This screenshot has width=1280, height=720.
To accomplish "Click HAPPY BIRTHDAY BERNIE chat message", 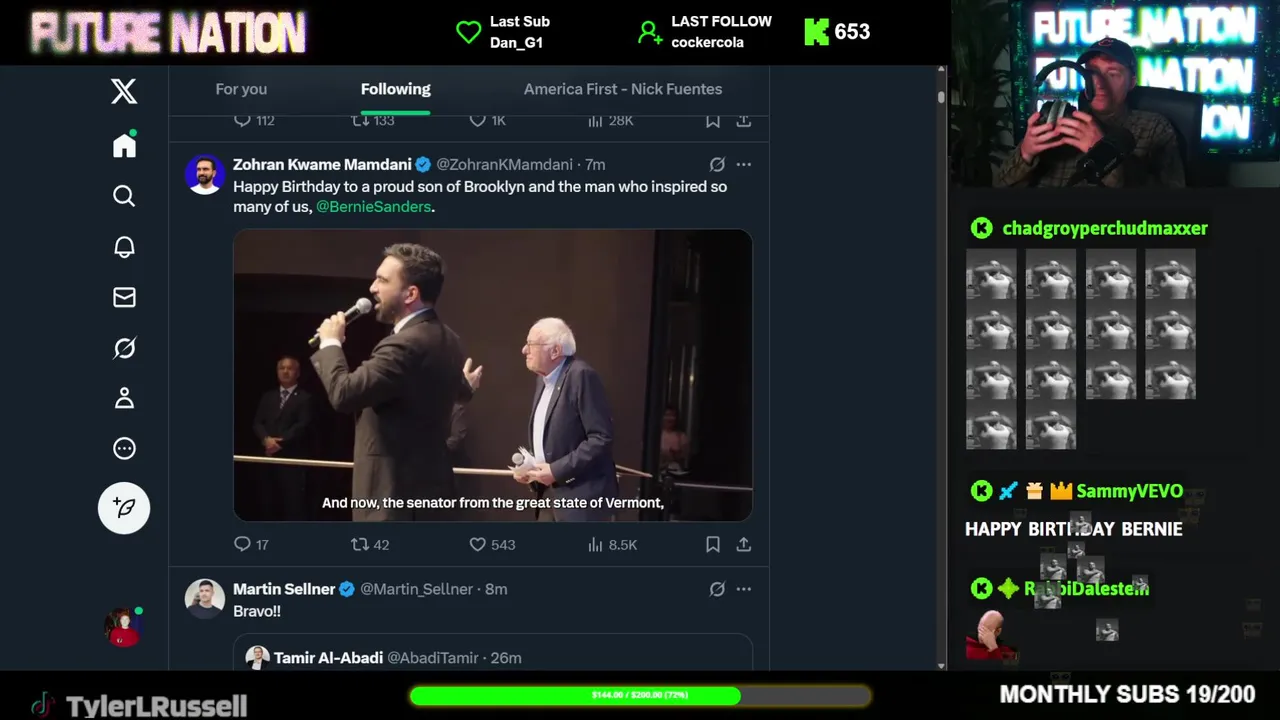I will tap(1074, 529).
